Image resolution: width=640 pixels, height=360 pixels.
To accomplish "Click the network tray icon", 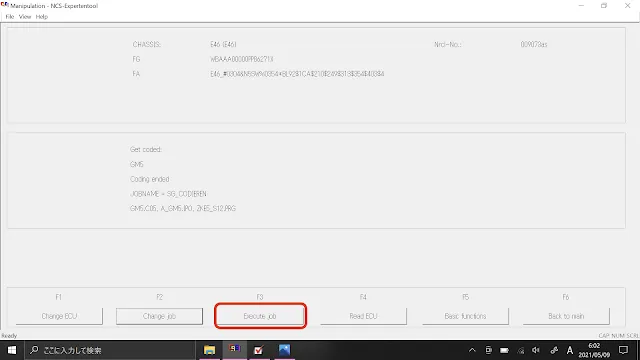I will pyautogui.click(x=521, y=350).
